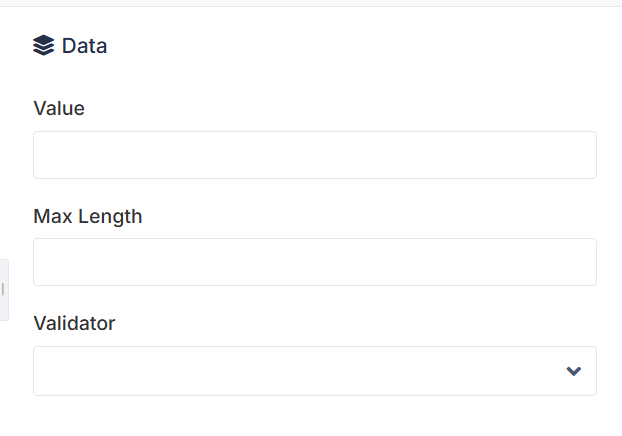The height and width of the screenshot is (436, 622).
Task: Click the Value field label
Action: pyautogui.click(x=59, y=108)
